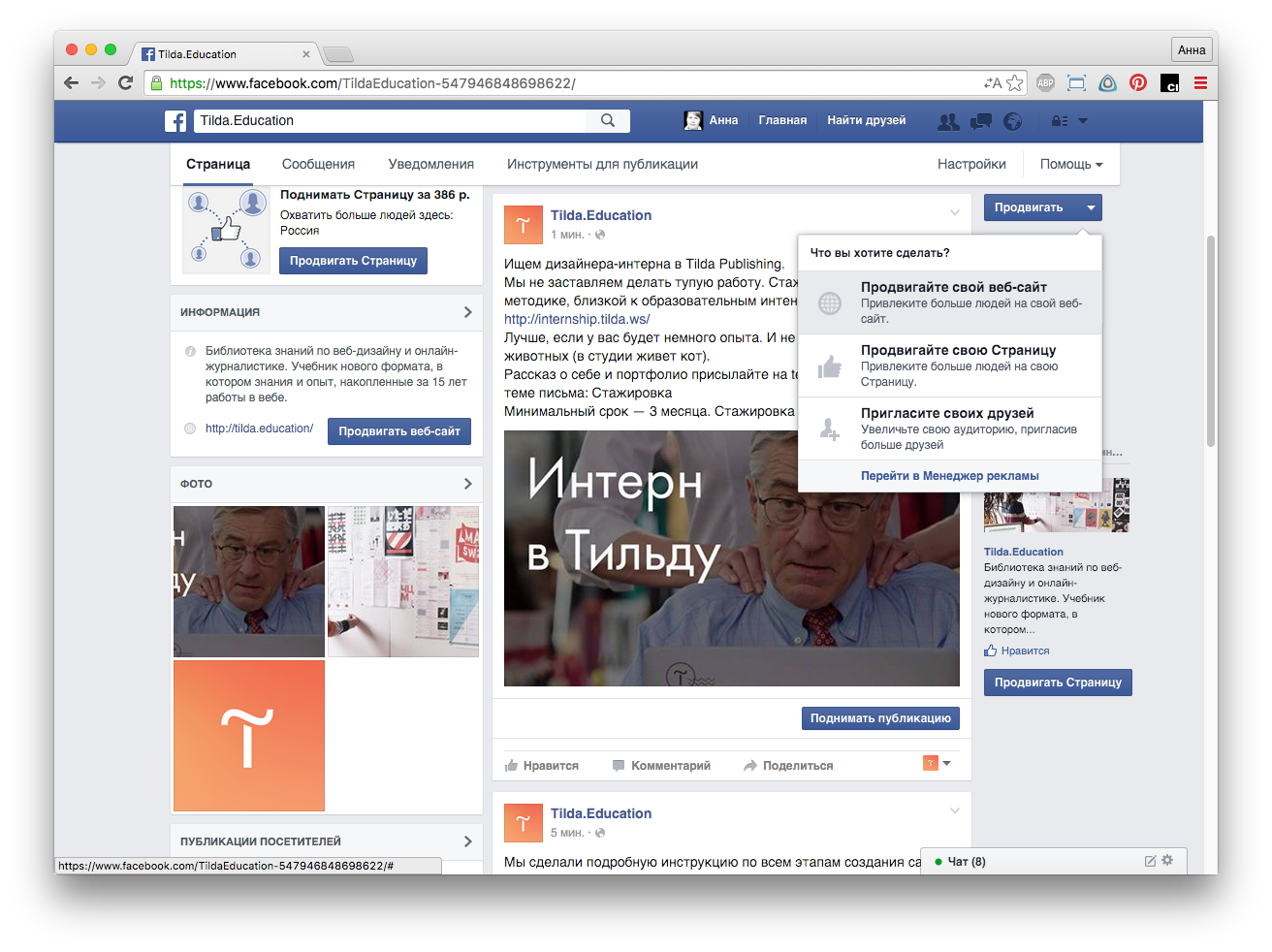Screen dimensions: 1272x952
Task: Click the Facebook logo icon
Action: click(x=175, y=121)
